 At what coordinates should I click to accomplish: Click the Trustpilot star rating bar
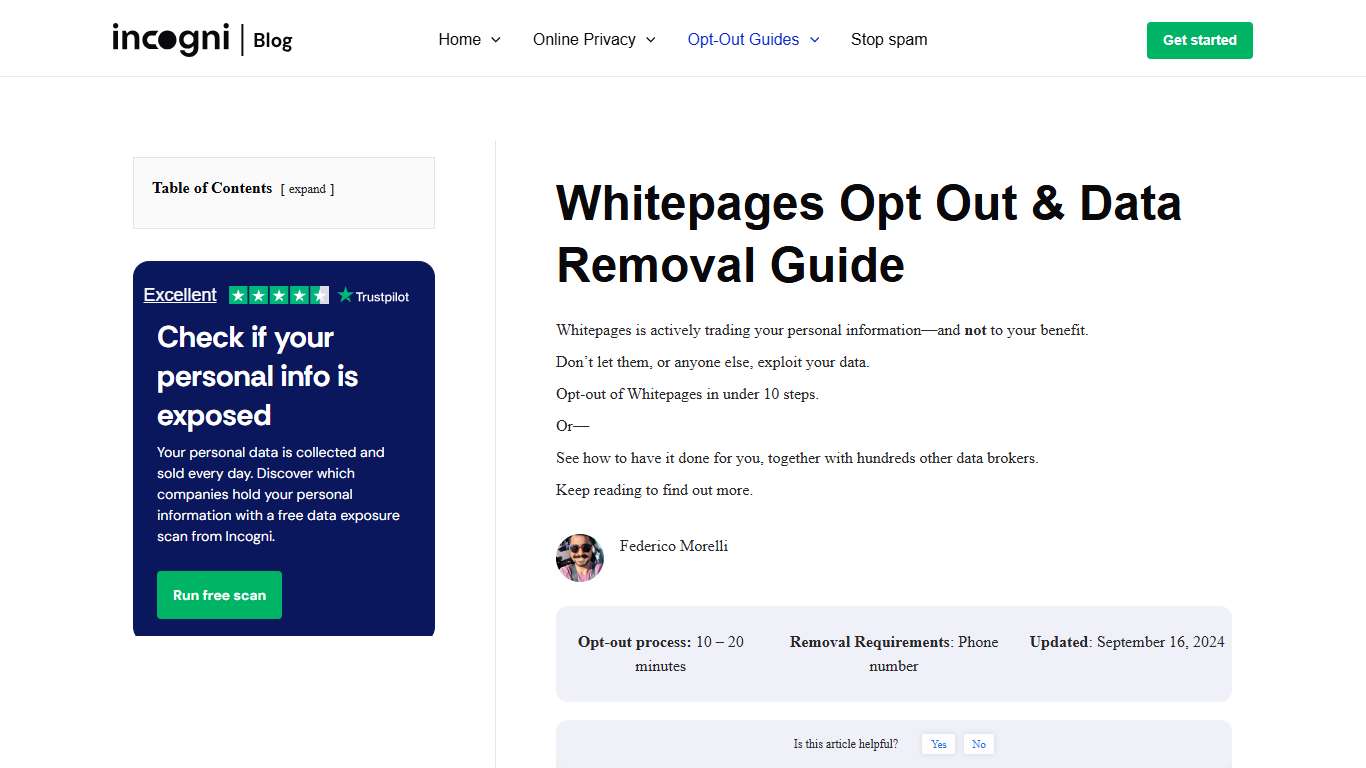point(278,295)
